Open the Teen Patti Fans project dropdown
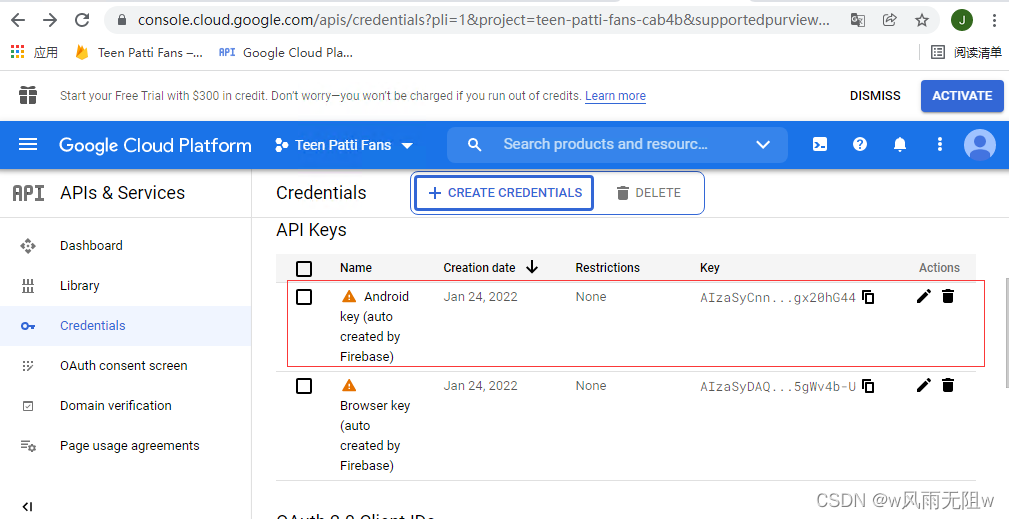 coord(344,145)
